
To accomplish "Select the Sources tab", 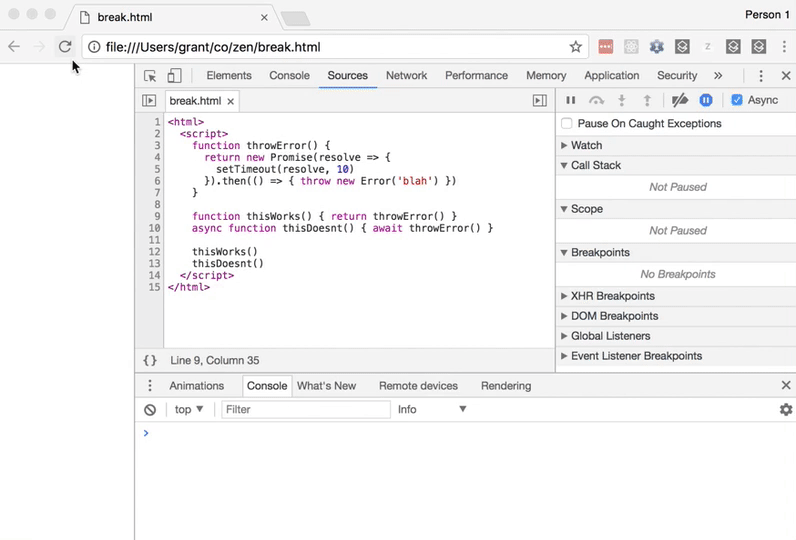I will point(347,76).
